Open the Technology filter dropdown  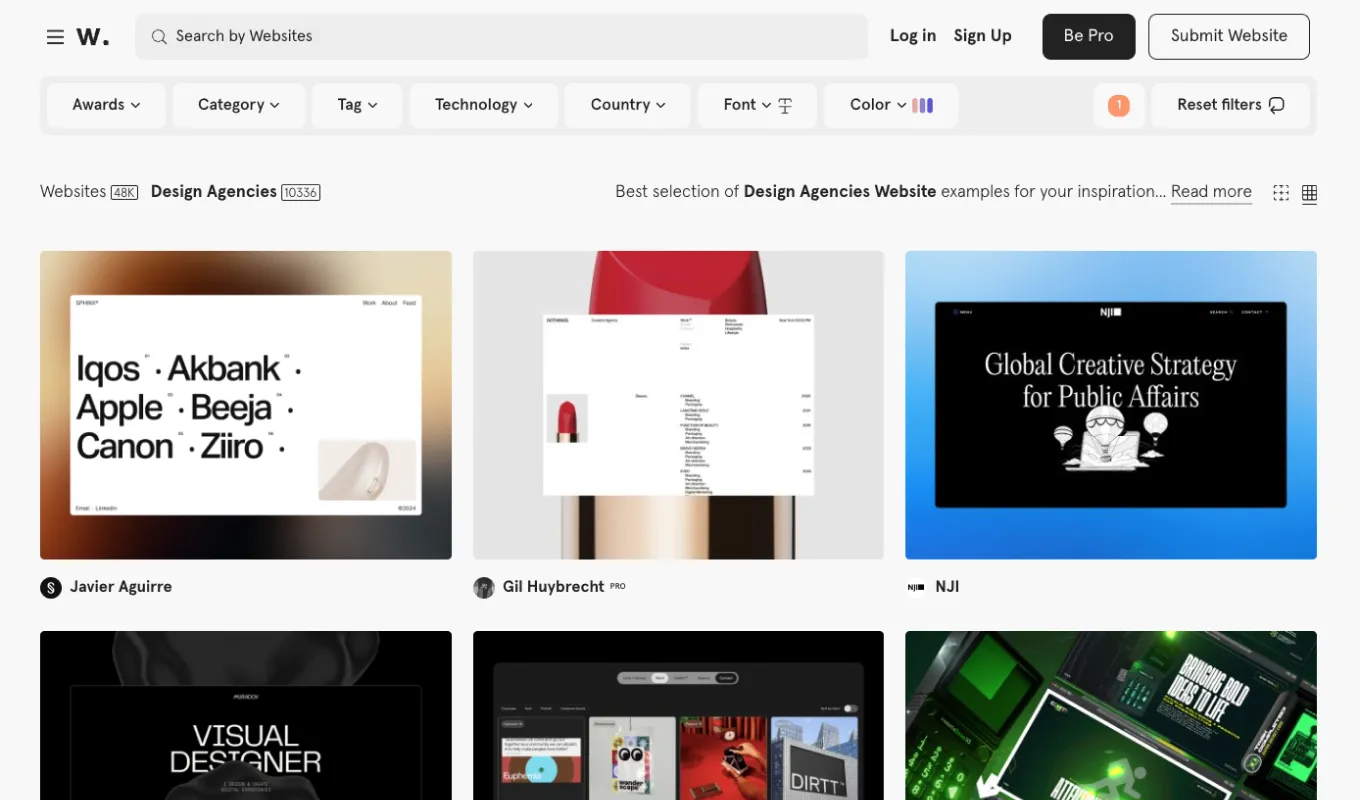coord(484,105)
